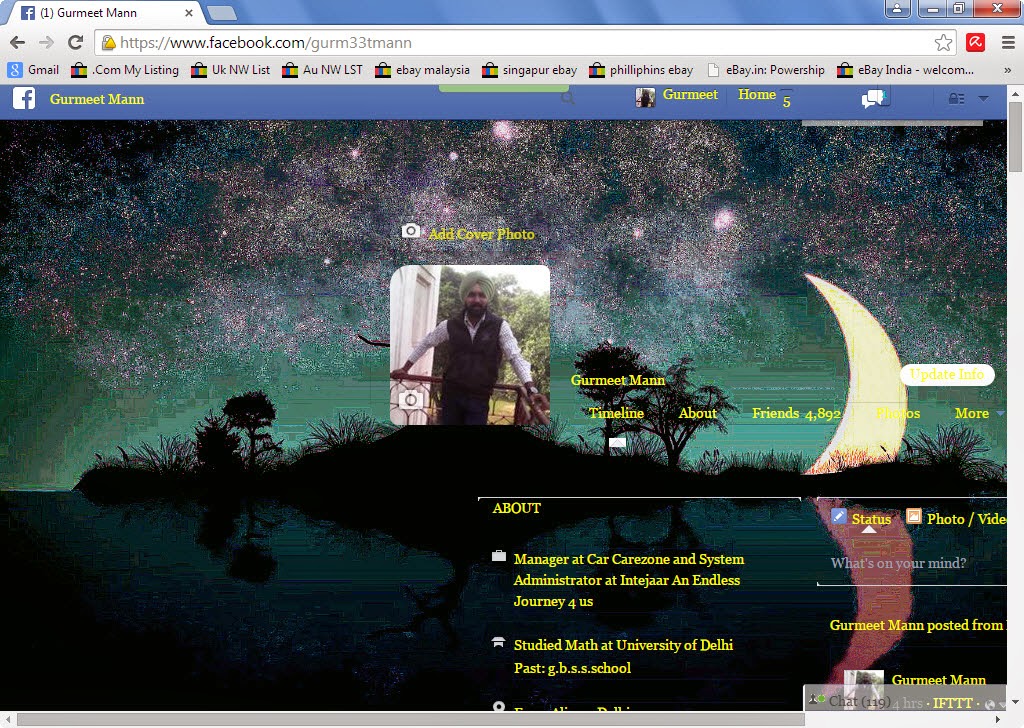The width and height of the screenshot is (1024, 728).
Task: Open Chrome menu hamburger icon
Action: 1008,43
